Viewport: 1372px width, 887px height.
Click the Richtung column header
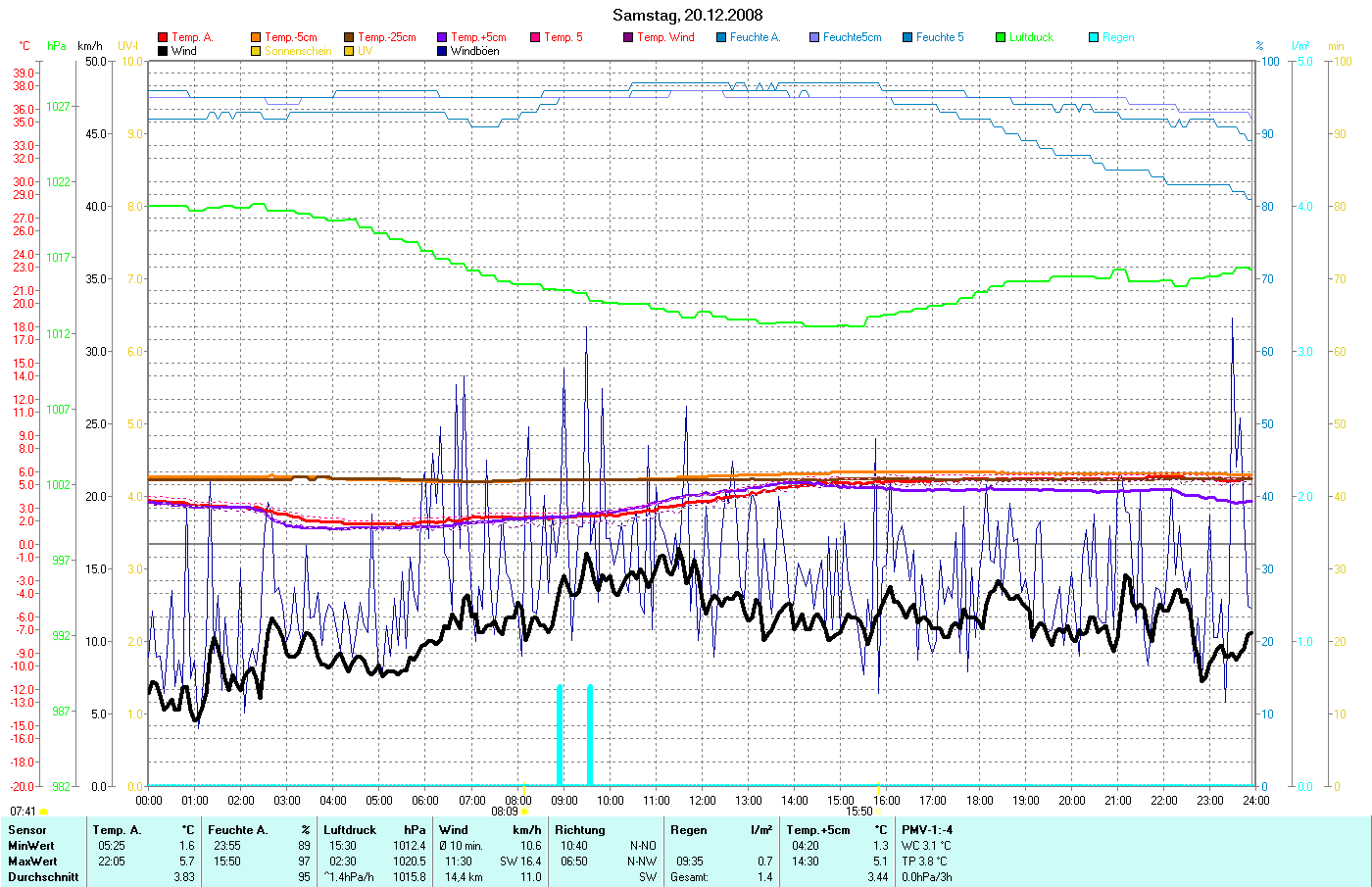pos(579,830)
